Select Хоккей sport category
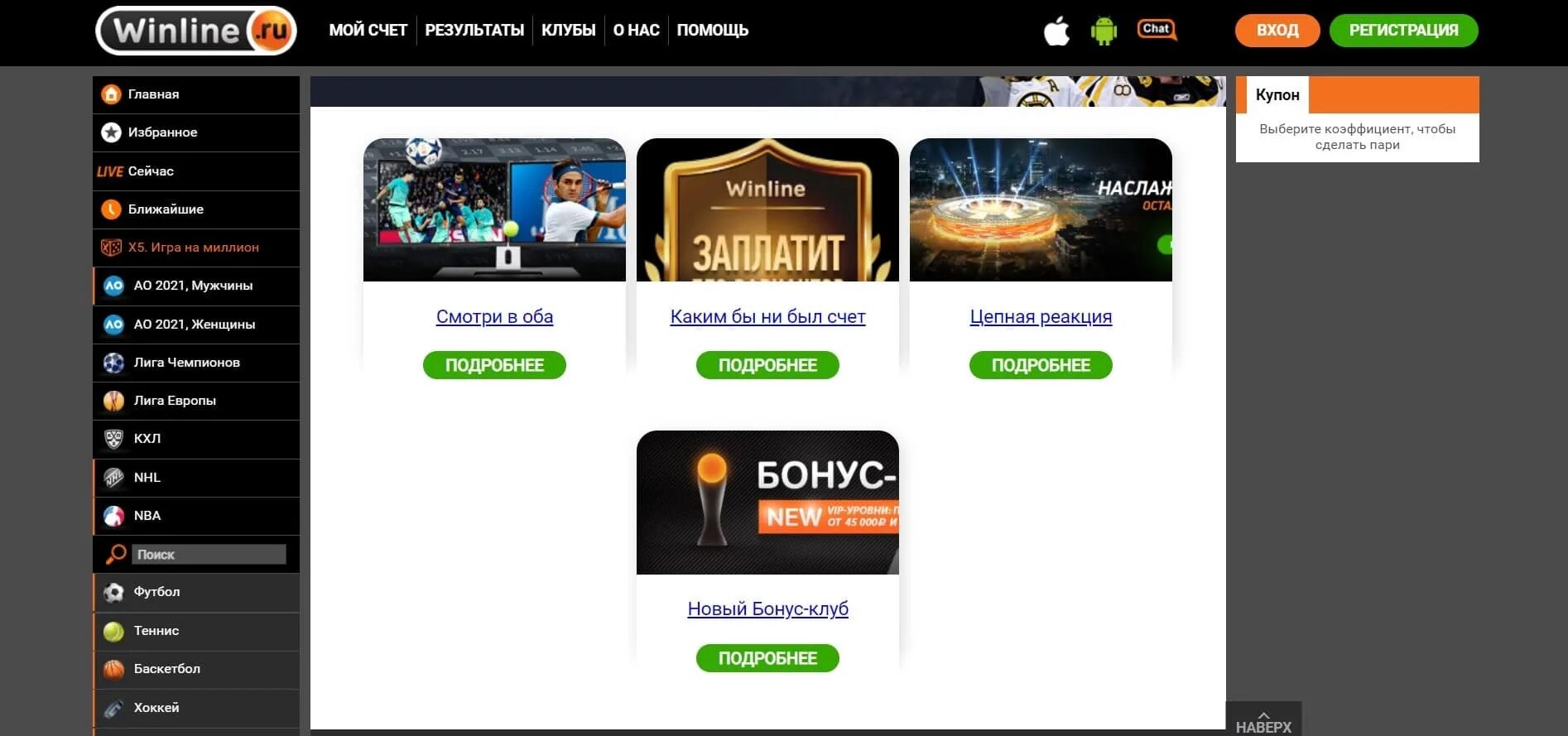The image size is (1568, 736). 196,708
